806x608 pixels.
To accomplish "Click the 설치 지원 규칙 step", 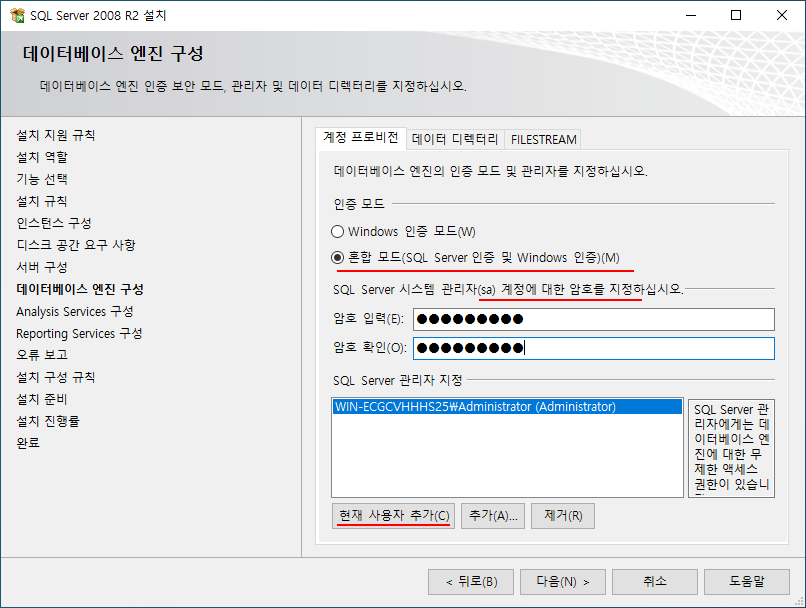I will [56, 135].
